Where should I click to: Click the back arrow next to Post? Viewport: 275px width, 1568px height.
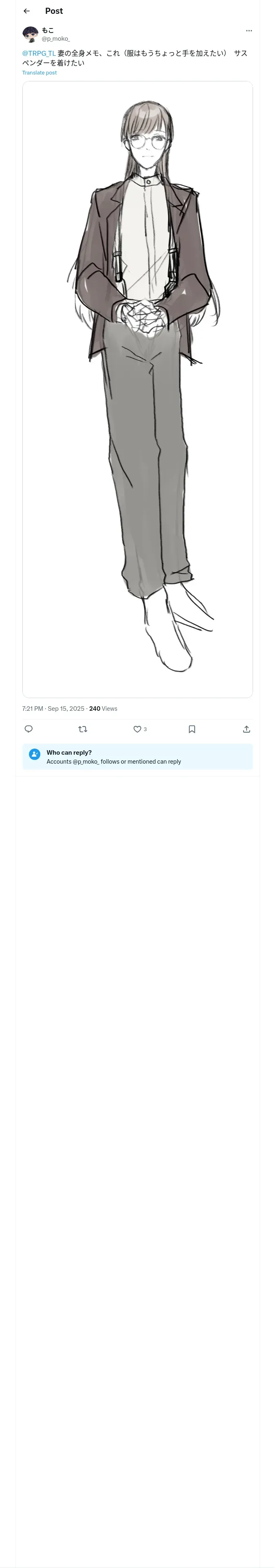pyautogui.click(x=26, y=11)
